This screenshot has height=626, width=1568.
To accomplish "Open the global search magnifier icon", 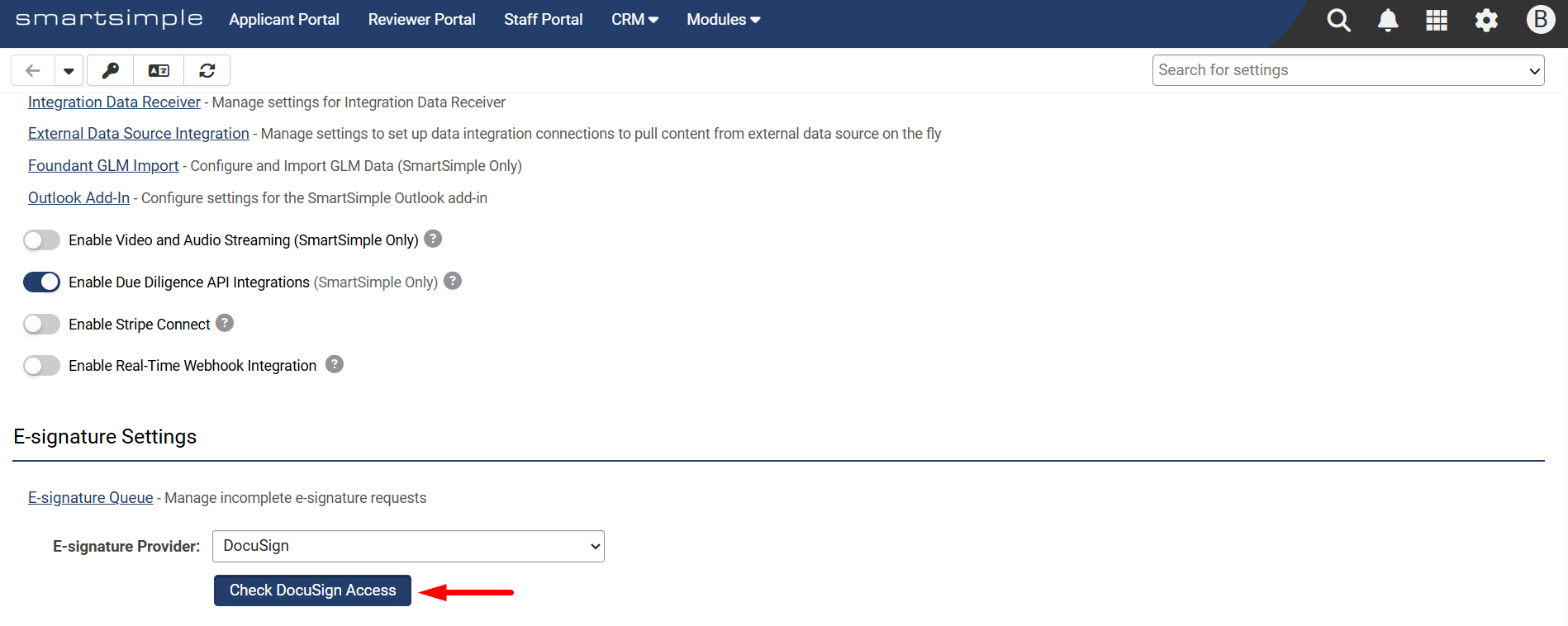I will [x=1338, y=20].
